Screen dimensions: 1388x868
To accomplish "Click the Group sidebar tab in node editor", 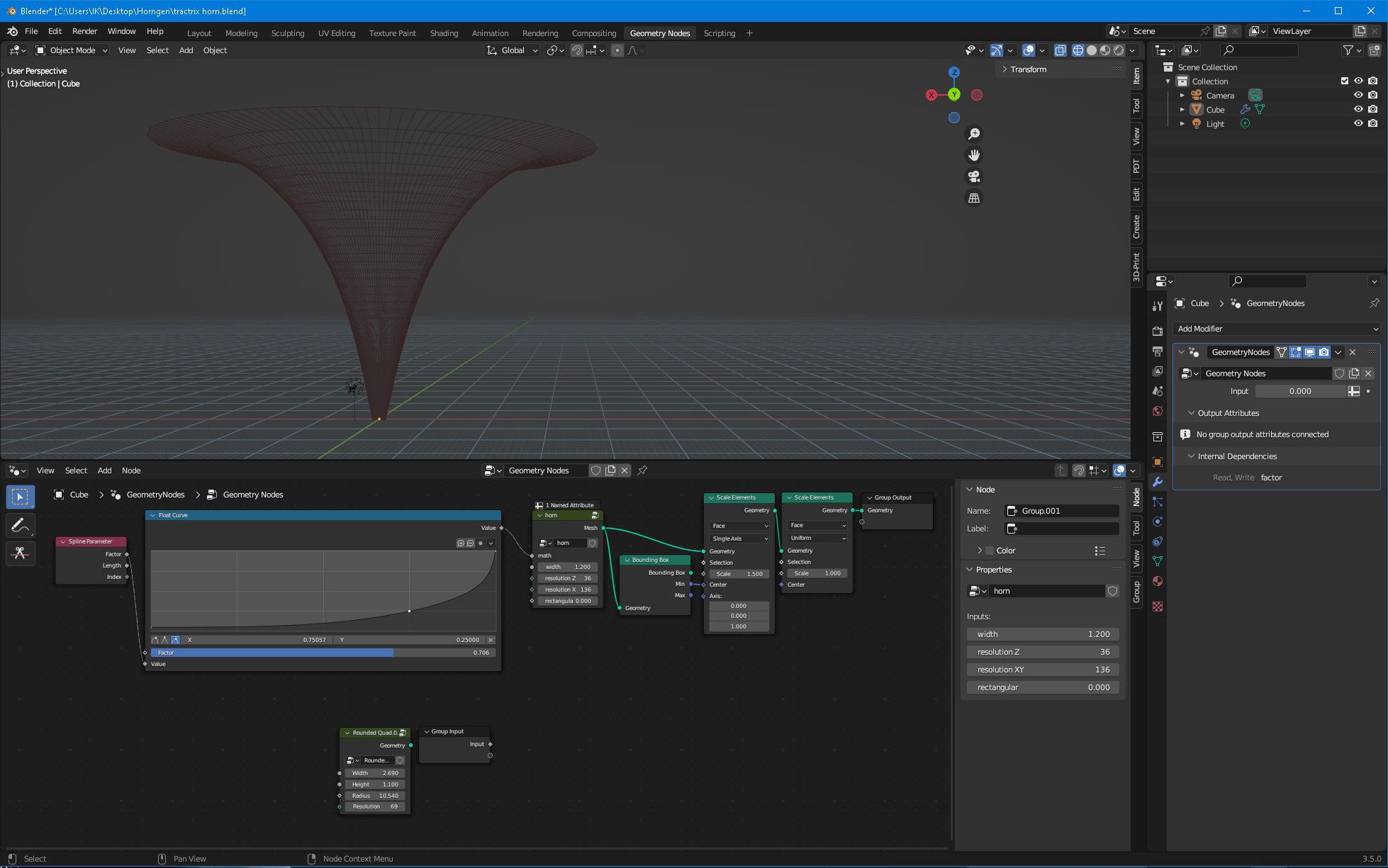I will coord(1136,592).
